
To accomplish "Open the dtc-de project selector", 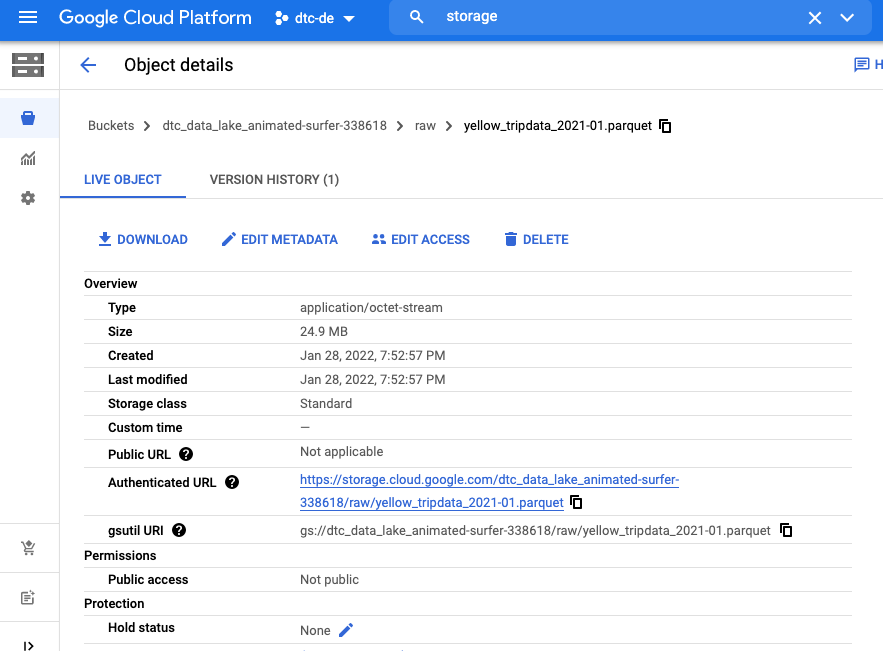I will click(x=315, y=18).
